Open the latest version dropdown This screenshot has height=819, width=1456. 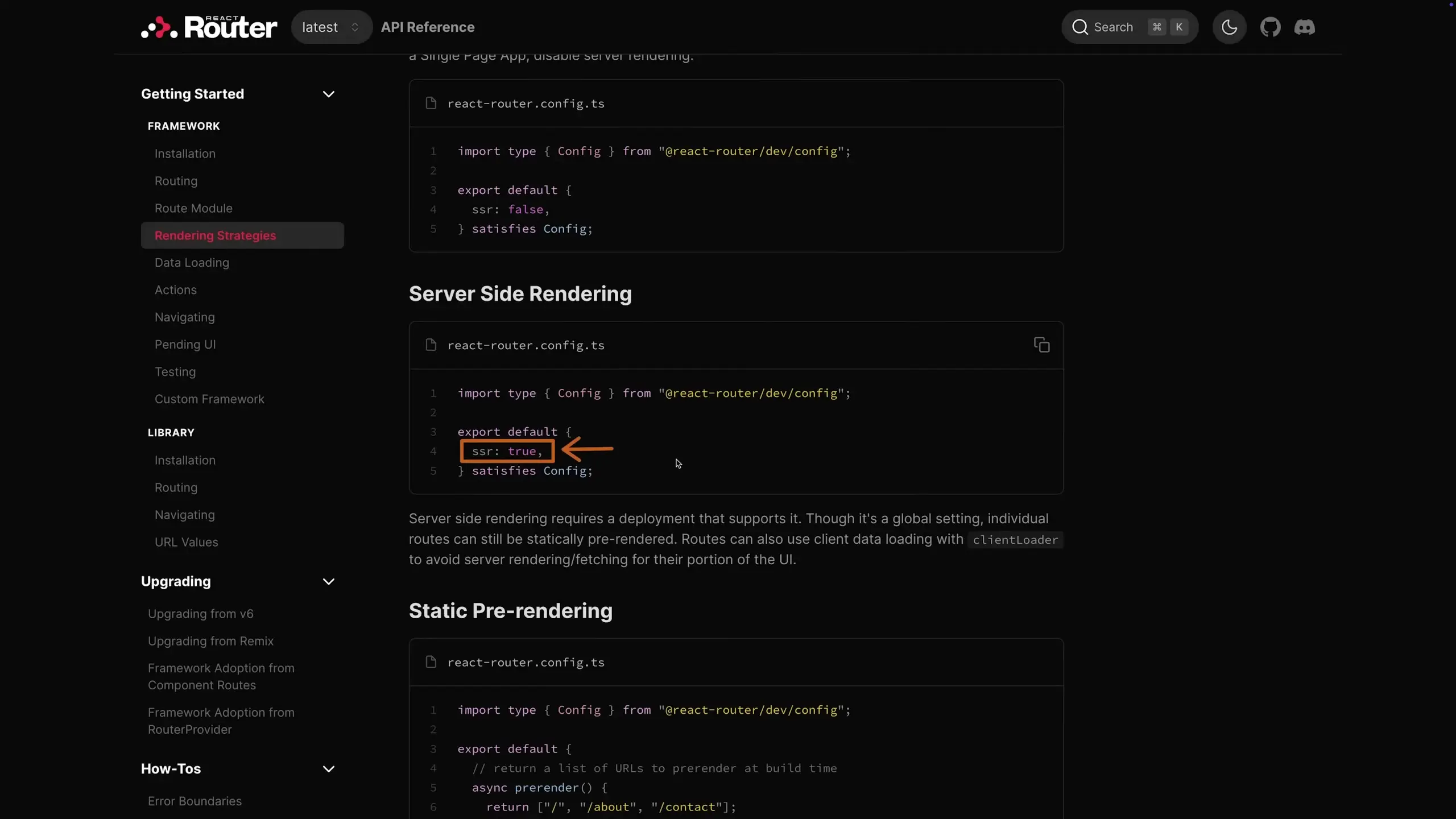click(331, 27)
